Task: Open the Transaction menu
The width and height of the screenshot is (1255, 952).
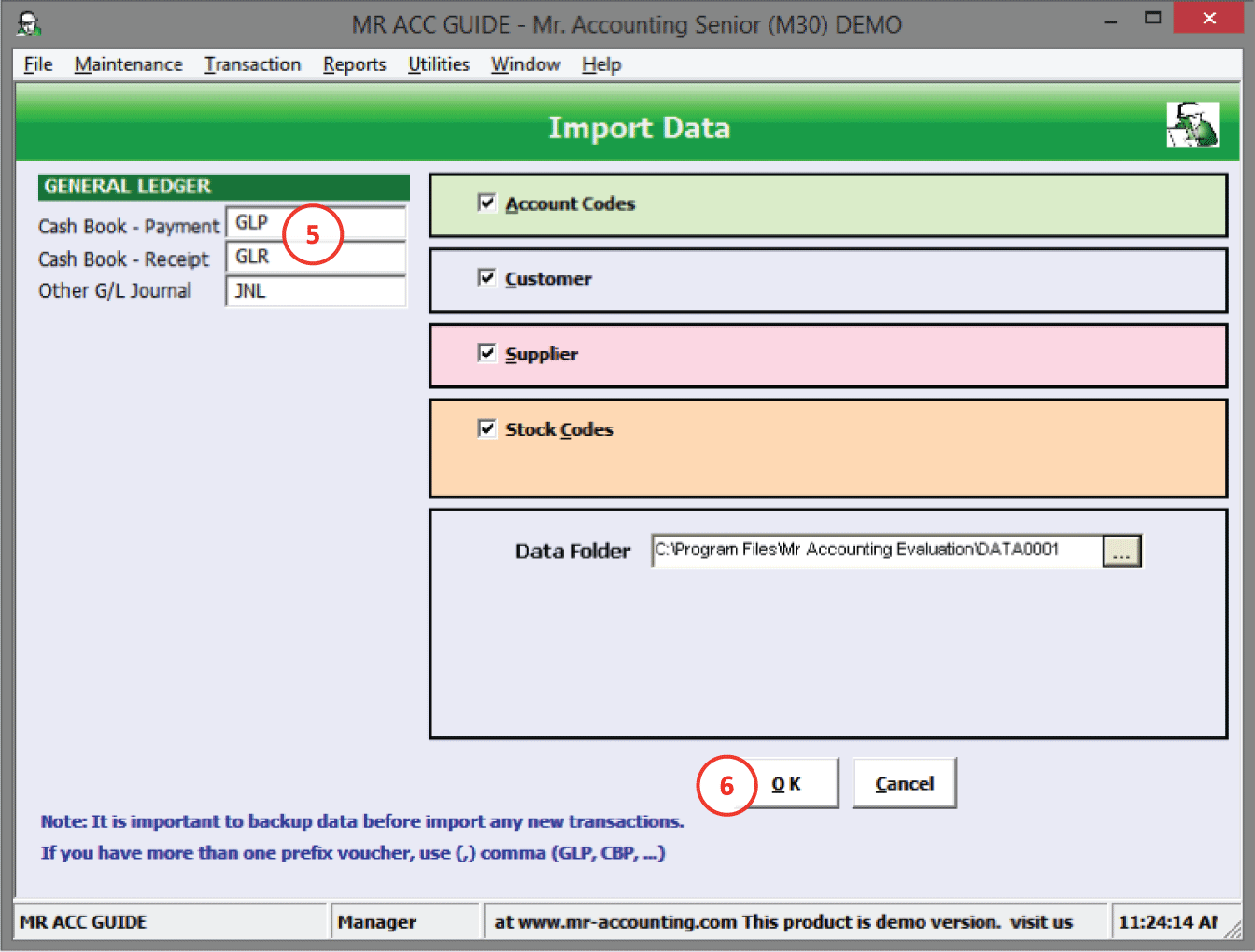Action: 253,64
